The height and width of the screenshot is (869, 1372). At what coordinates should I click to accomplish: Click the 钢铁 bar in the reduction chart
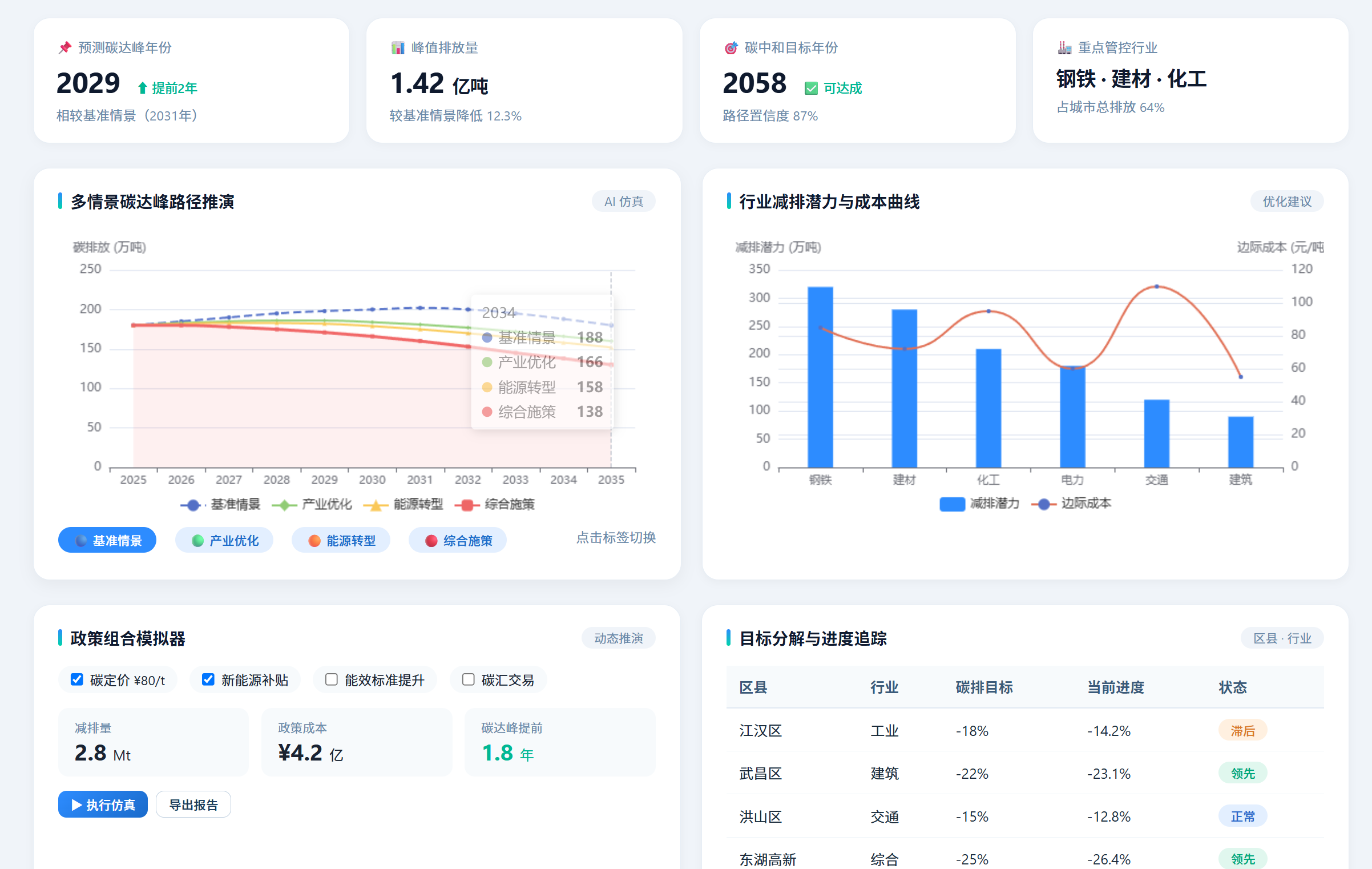point(820,377)
